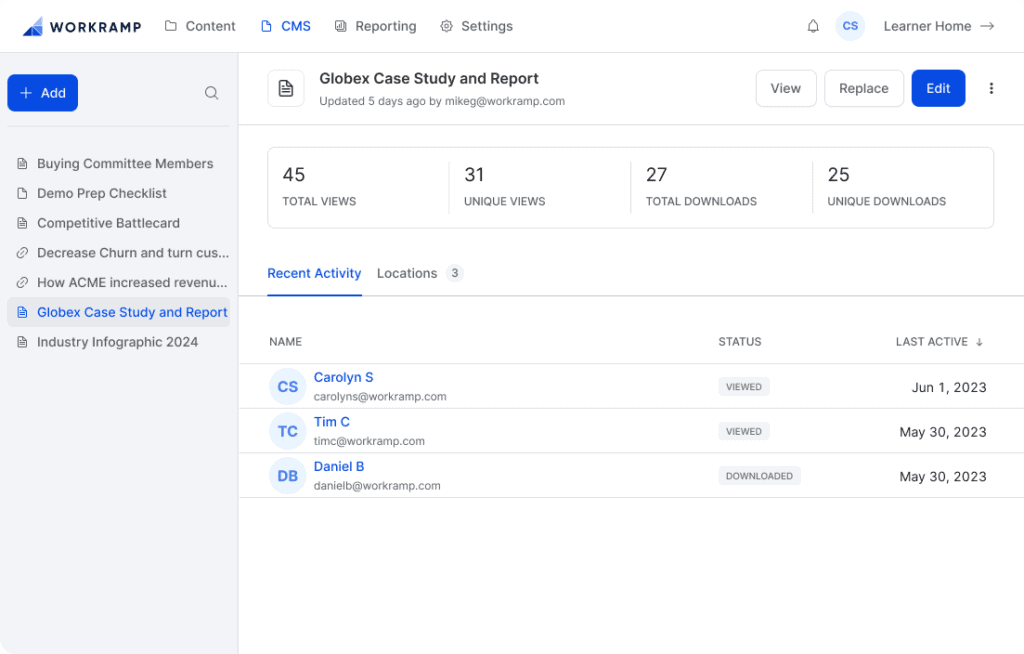This screenshot has width=1024, height=654.
Task: Select How ACME increased revenu... item
Action: (x=118, y=282)
